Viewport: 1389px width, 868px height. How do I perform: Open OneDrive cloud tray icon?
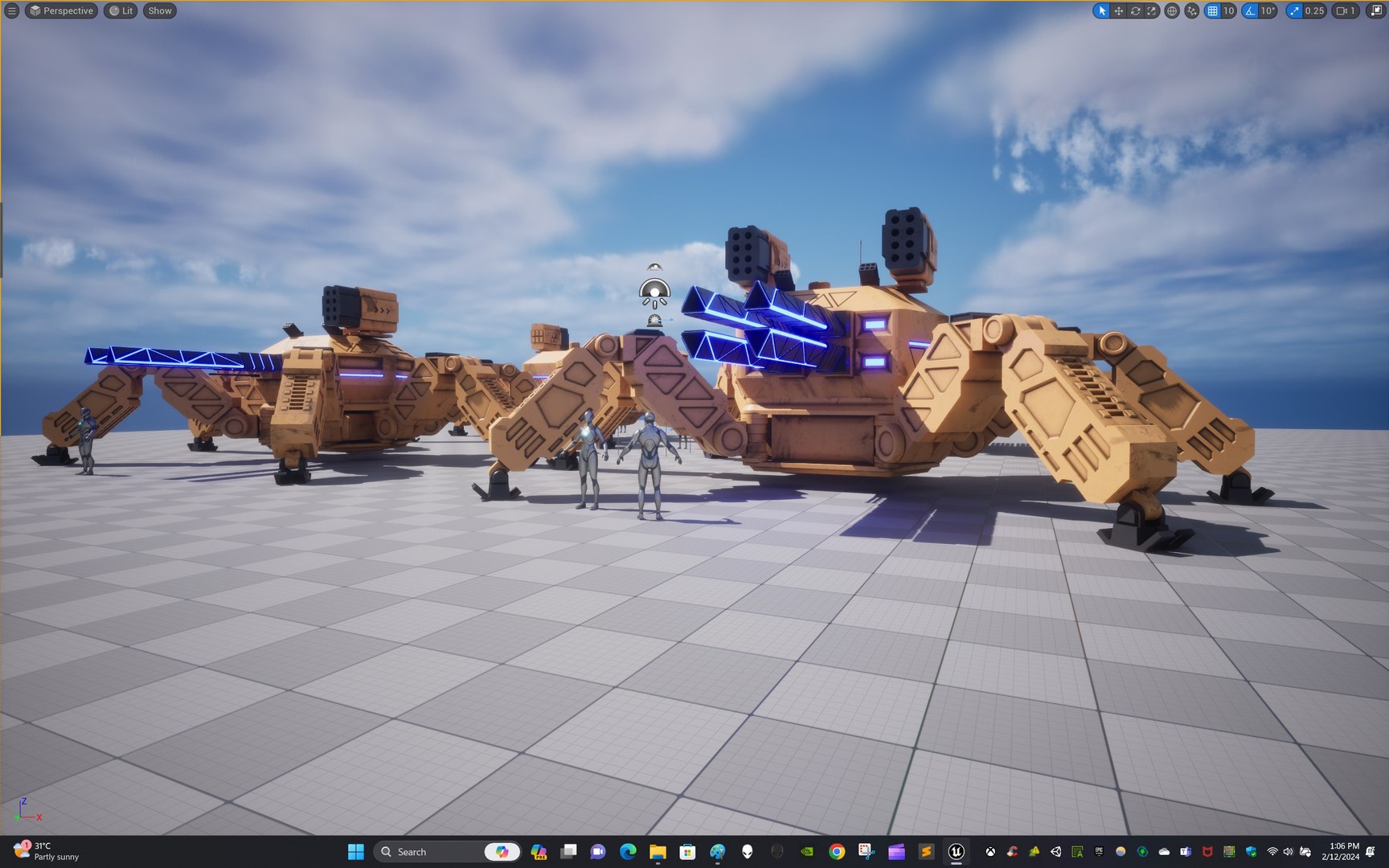tap(1164, 851)
